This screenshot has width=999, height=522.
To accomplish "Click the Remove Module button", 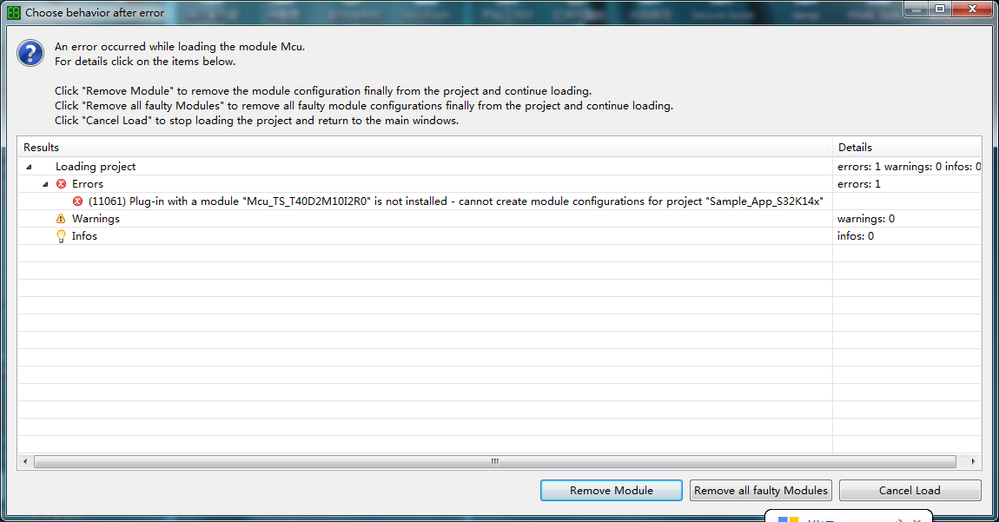I will pos(611,490).
